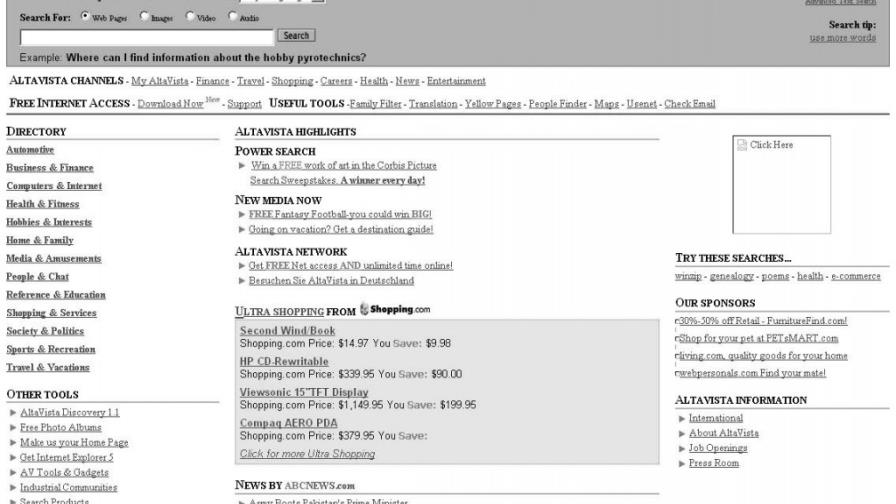Click the arrow bullet beside AV Tools & Gadgets
The width and height of the screenshot is (896, 504).
pyautogui.click(x=13, y=473)
